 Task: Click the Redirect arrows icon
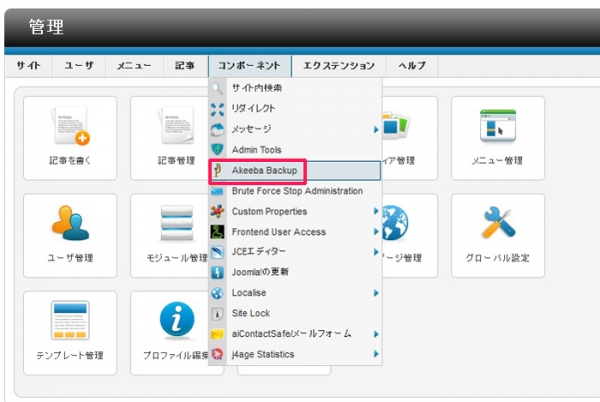217,109
